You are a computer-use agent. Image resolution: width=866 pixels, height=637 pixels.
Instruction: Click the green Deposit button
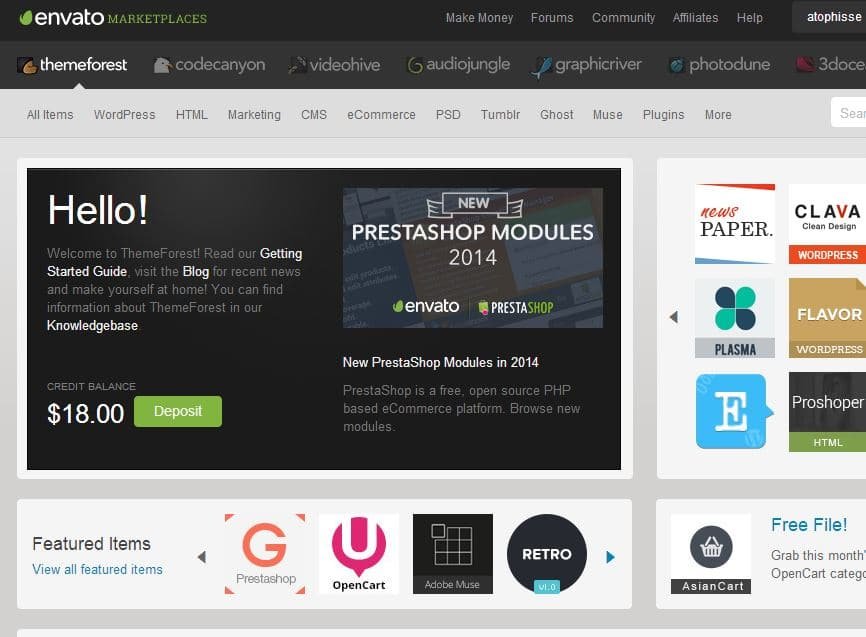178,411
